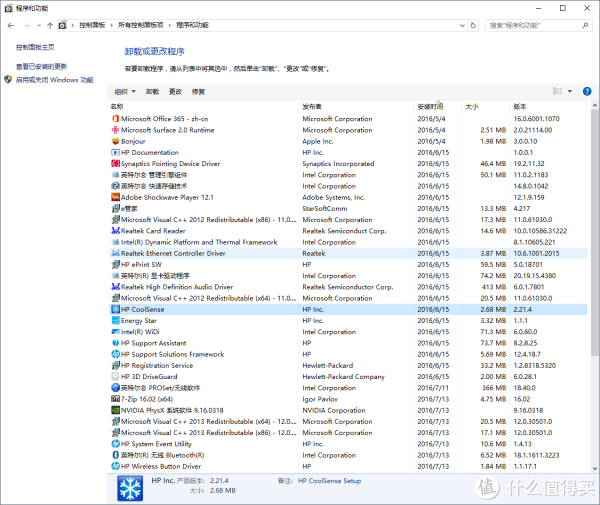Click the NVIDIA PhysX icon

[115, 410]
